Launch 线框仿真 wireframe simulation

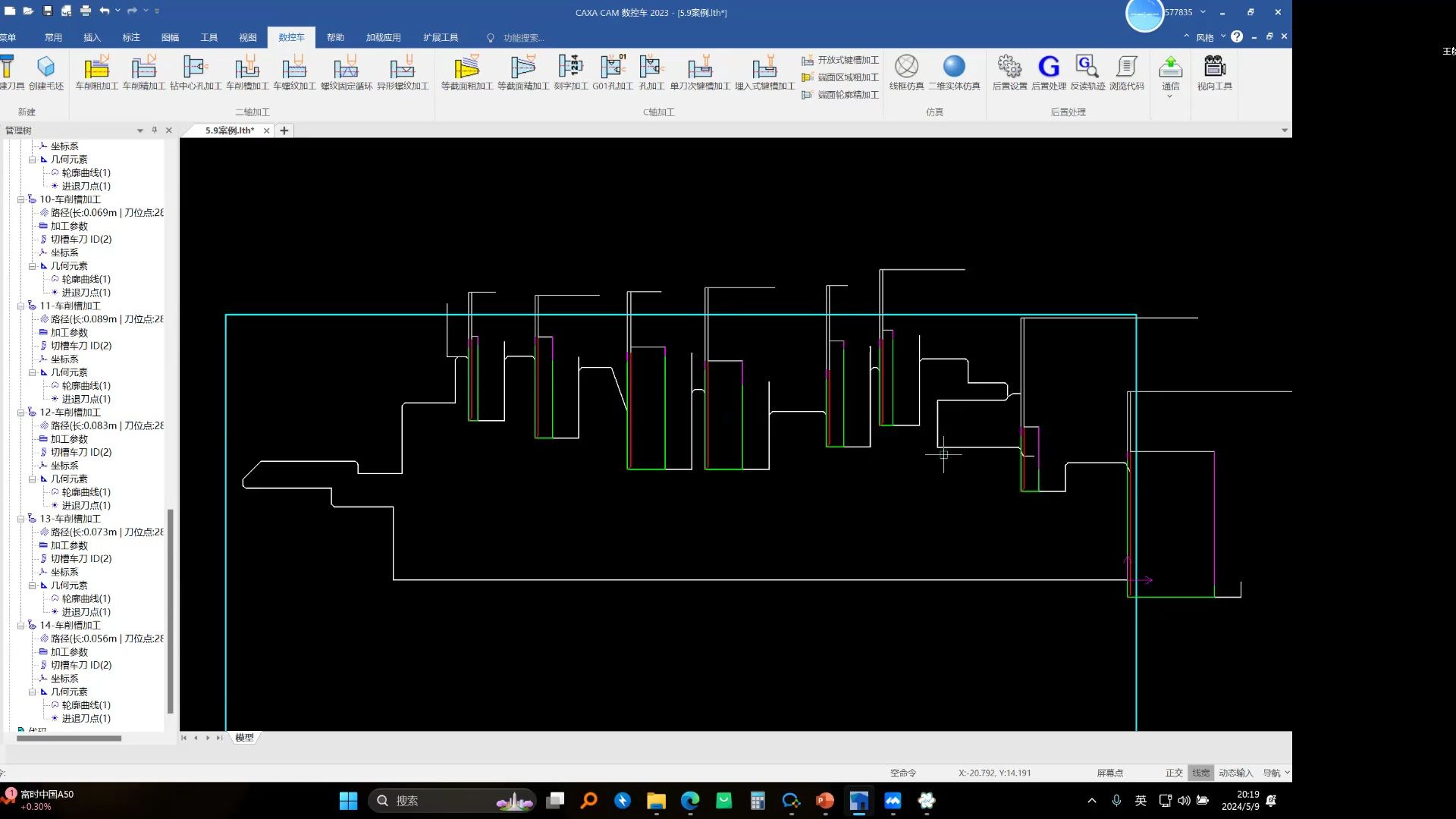click(x=906, y=72)
